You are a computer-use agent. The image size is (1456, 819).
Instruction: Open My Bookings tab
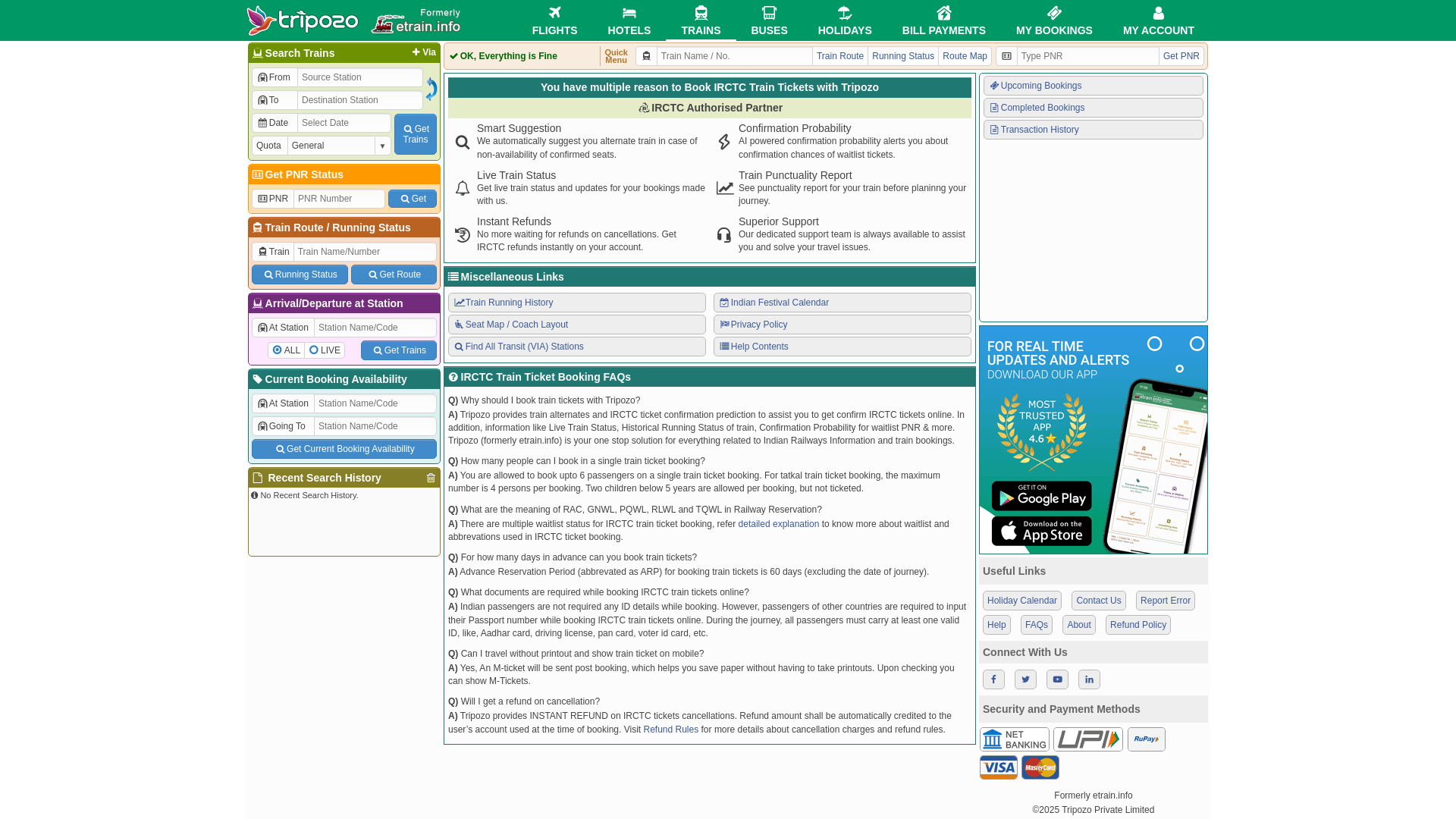[x=1054, y=20]
